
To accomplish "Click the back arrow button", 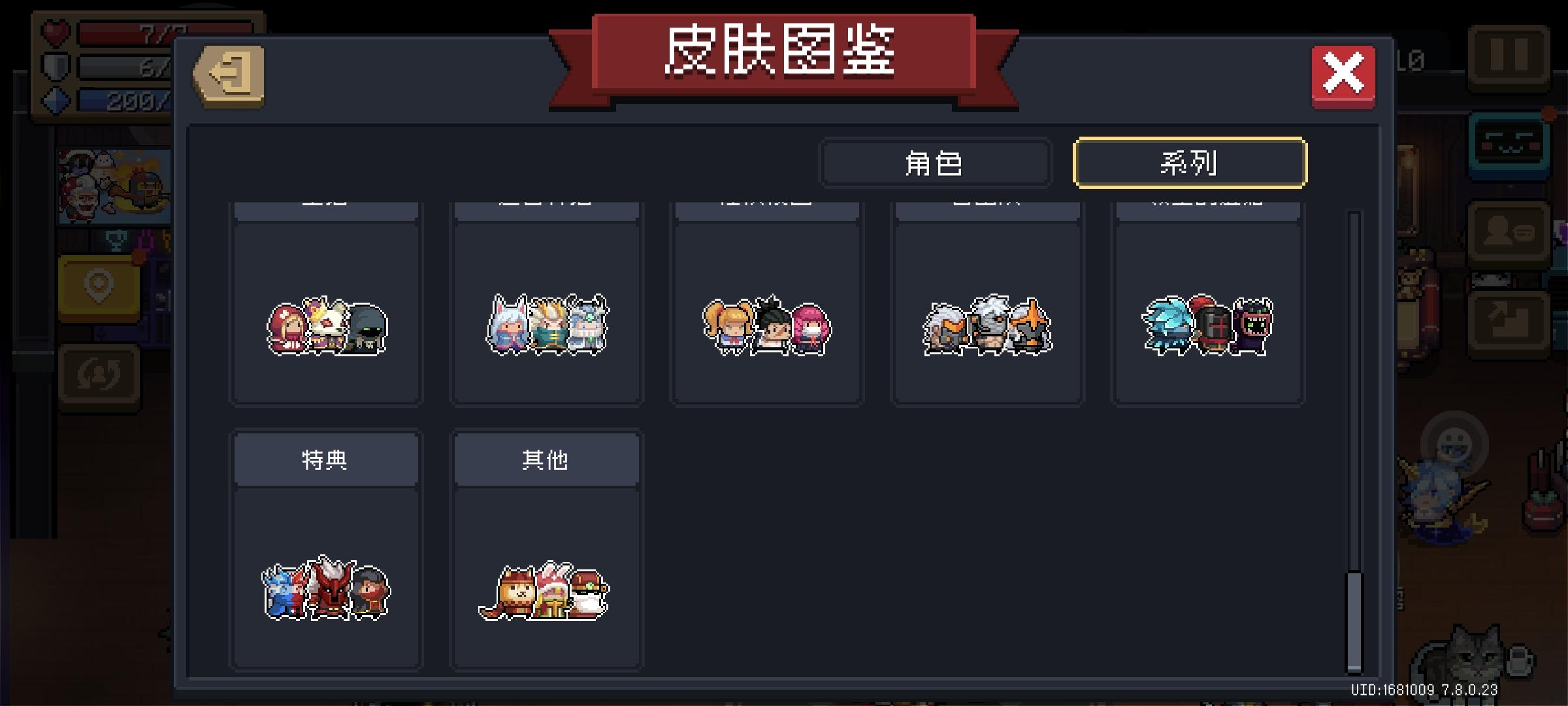I will tap(229, 75).
